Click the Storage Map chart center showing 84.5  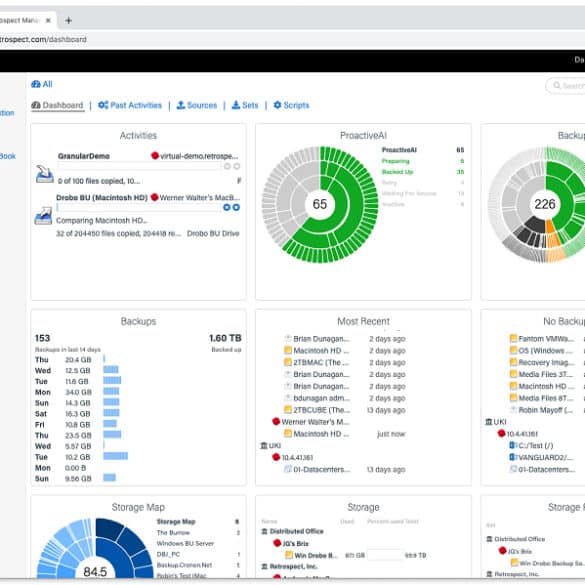95,572
